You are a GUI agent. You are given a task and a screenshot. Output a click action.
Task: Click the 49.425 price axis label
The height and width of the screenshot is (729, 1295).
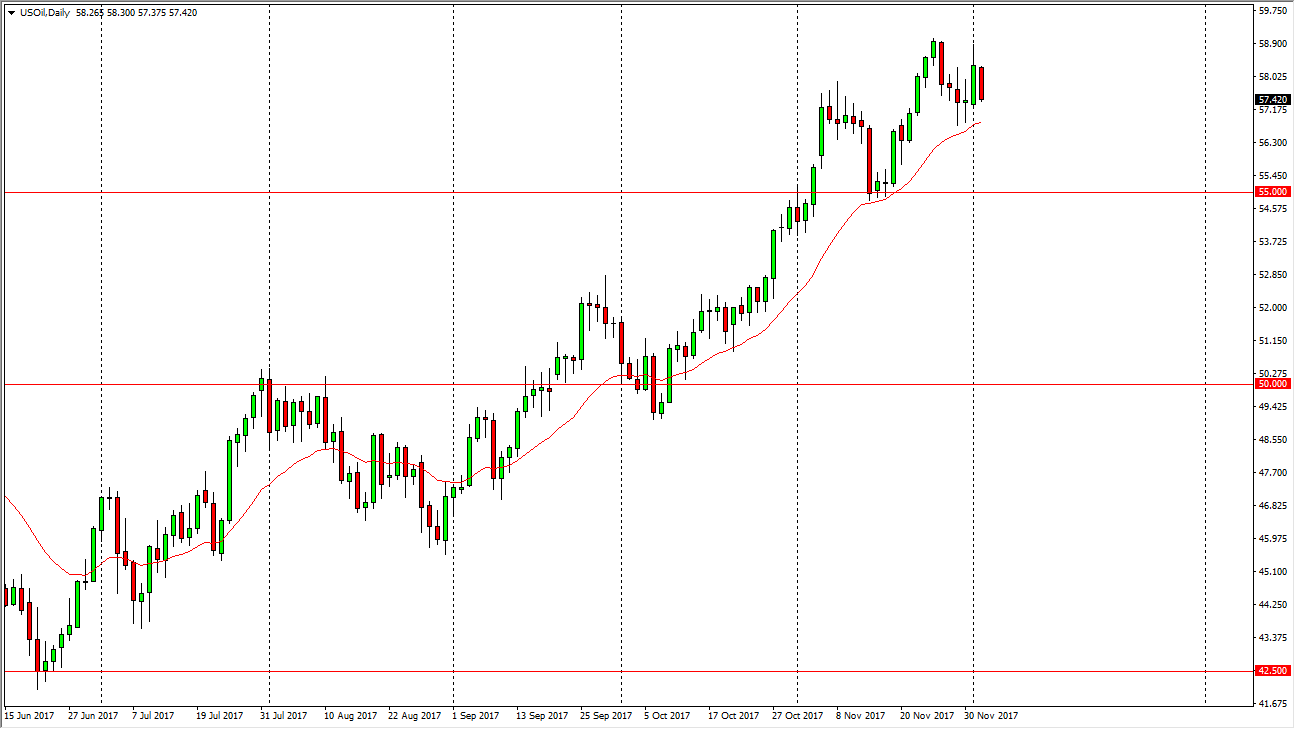(x=1272, y=407)
